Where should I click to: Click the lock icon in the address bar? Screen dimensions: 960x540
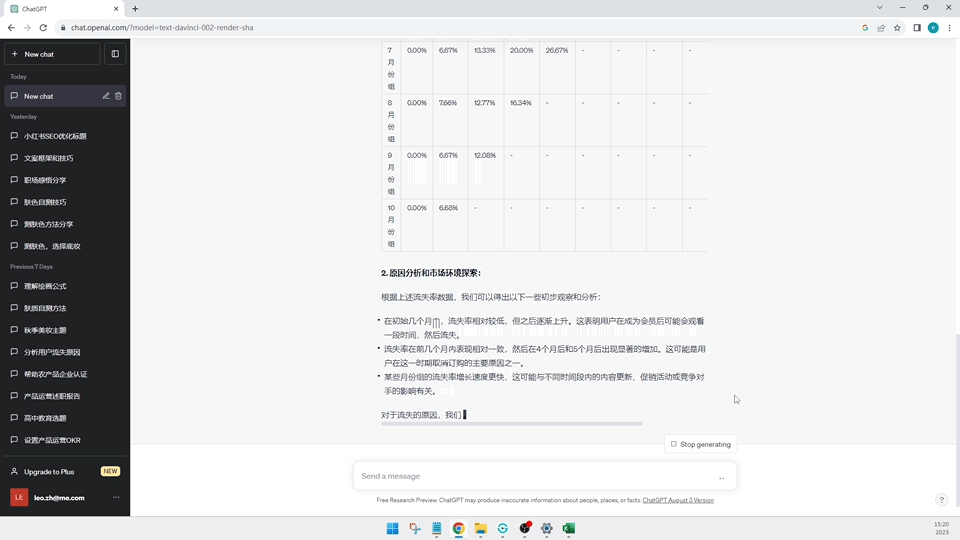tap(62, 28)
